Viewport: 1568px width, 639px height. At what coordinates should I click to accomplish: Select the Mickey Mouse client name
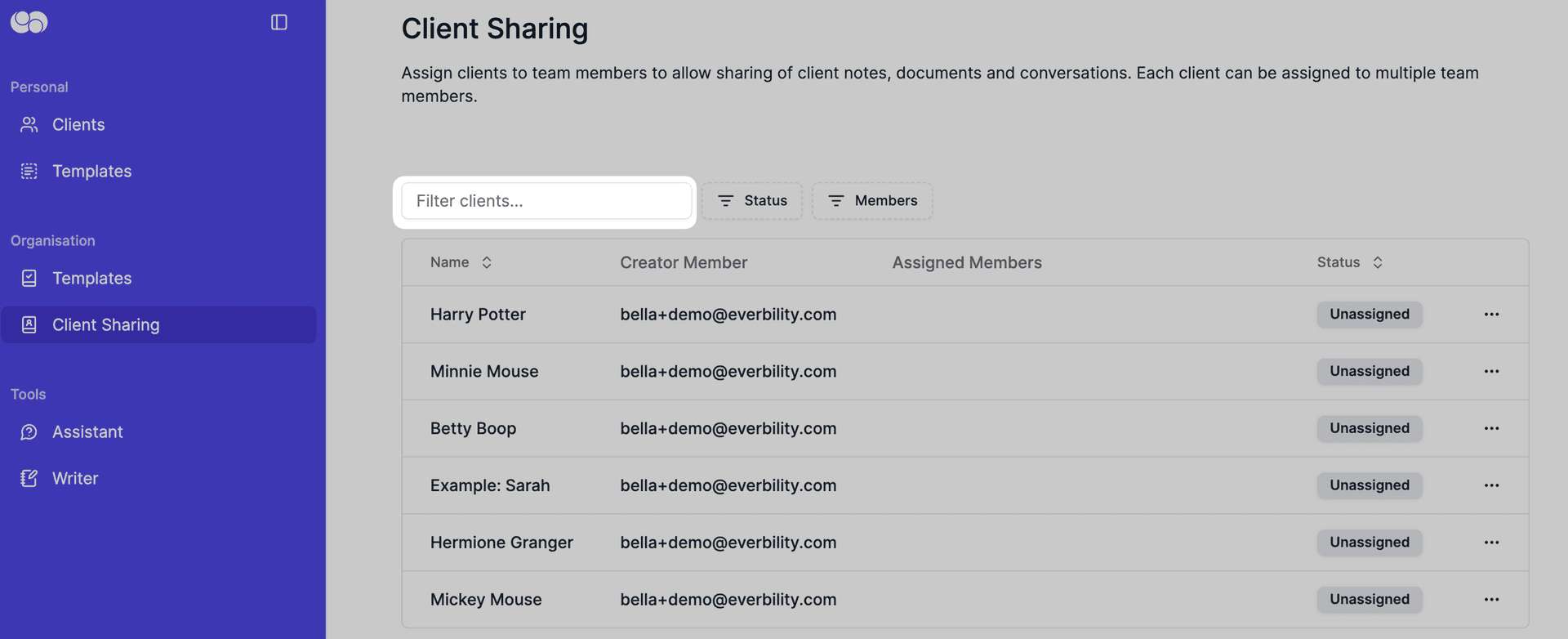click(x=486, y=600)
